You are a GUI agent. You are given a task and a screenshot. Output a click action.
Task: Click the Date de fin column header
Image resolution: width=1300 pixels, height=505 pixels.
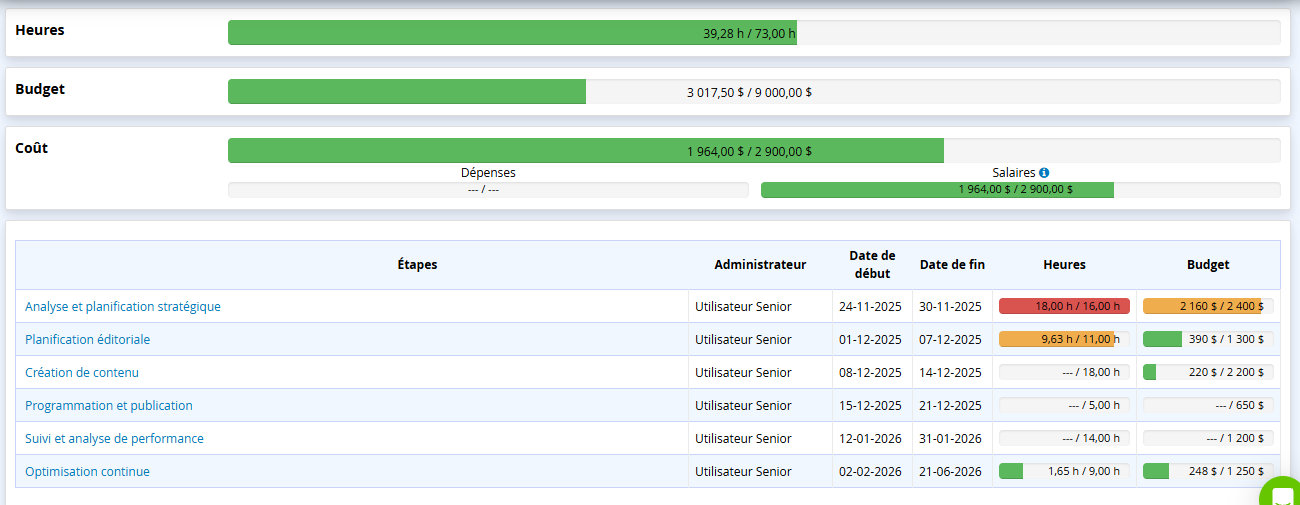coord(952,265)
